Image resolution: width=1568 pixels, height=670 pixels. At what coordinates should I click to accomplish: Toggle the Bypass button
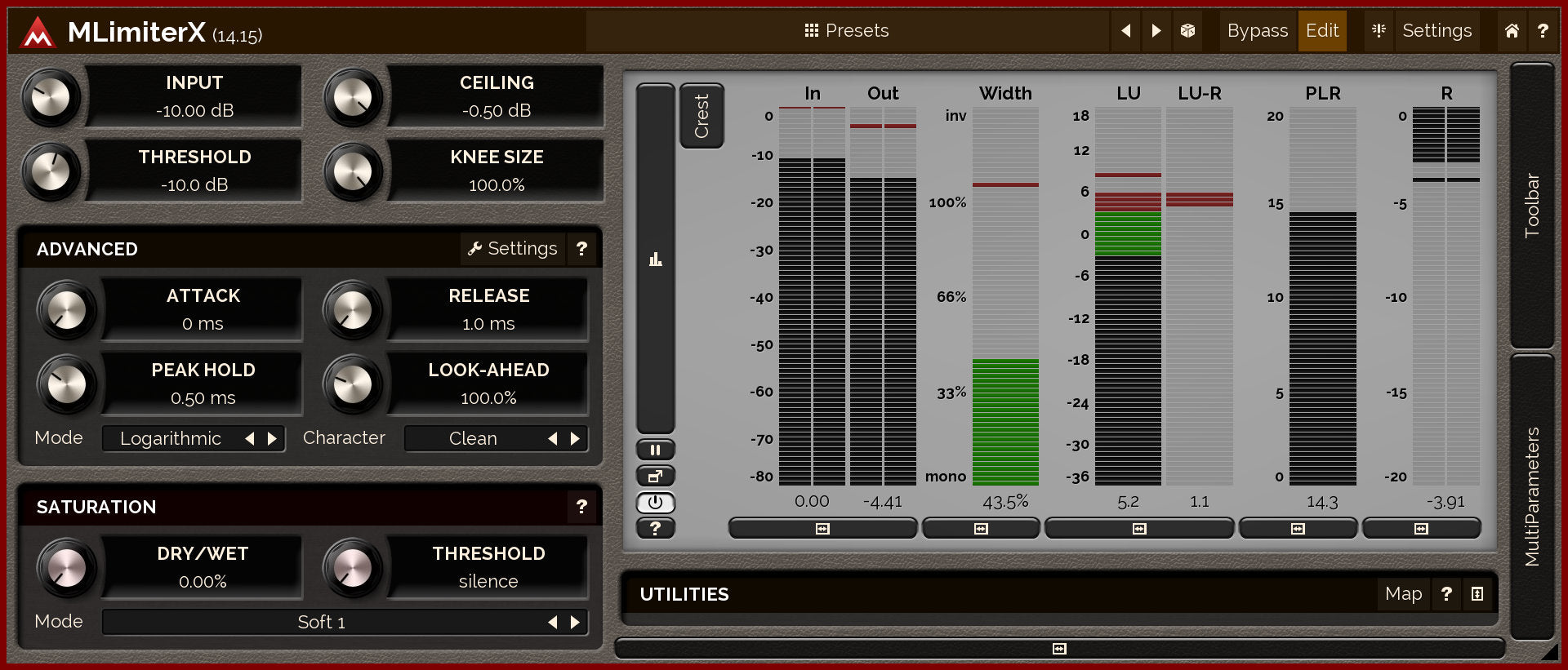tap(1257, 31)
